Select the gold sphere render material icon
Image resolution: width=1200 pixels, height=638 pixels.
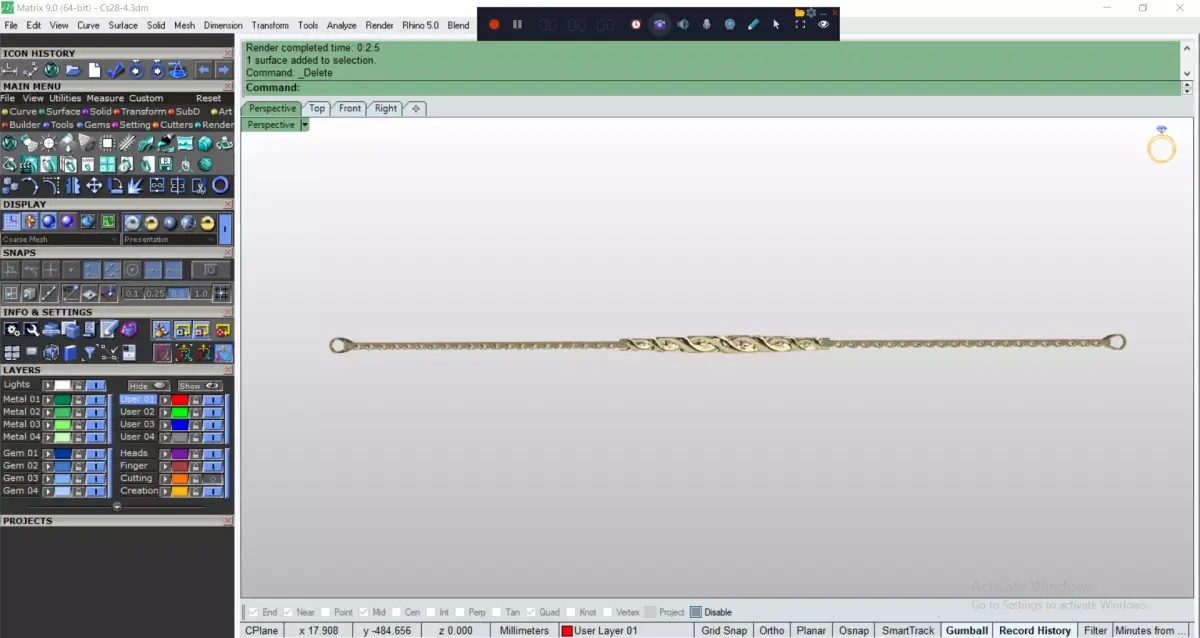[x=207, y=222]
